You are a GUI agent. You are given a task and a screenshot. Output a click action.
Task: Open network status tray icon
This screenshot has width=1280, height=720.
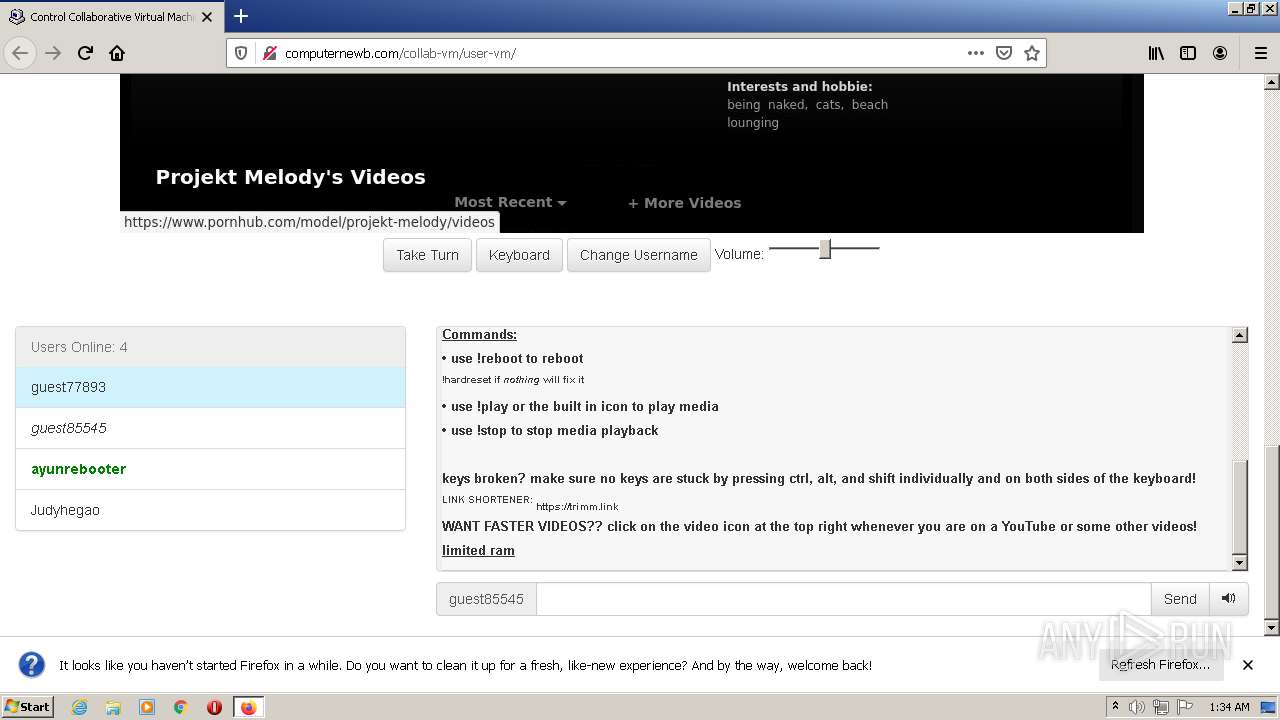(1160, 707)
